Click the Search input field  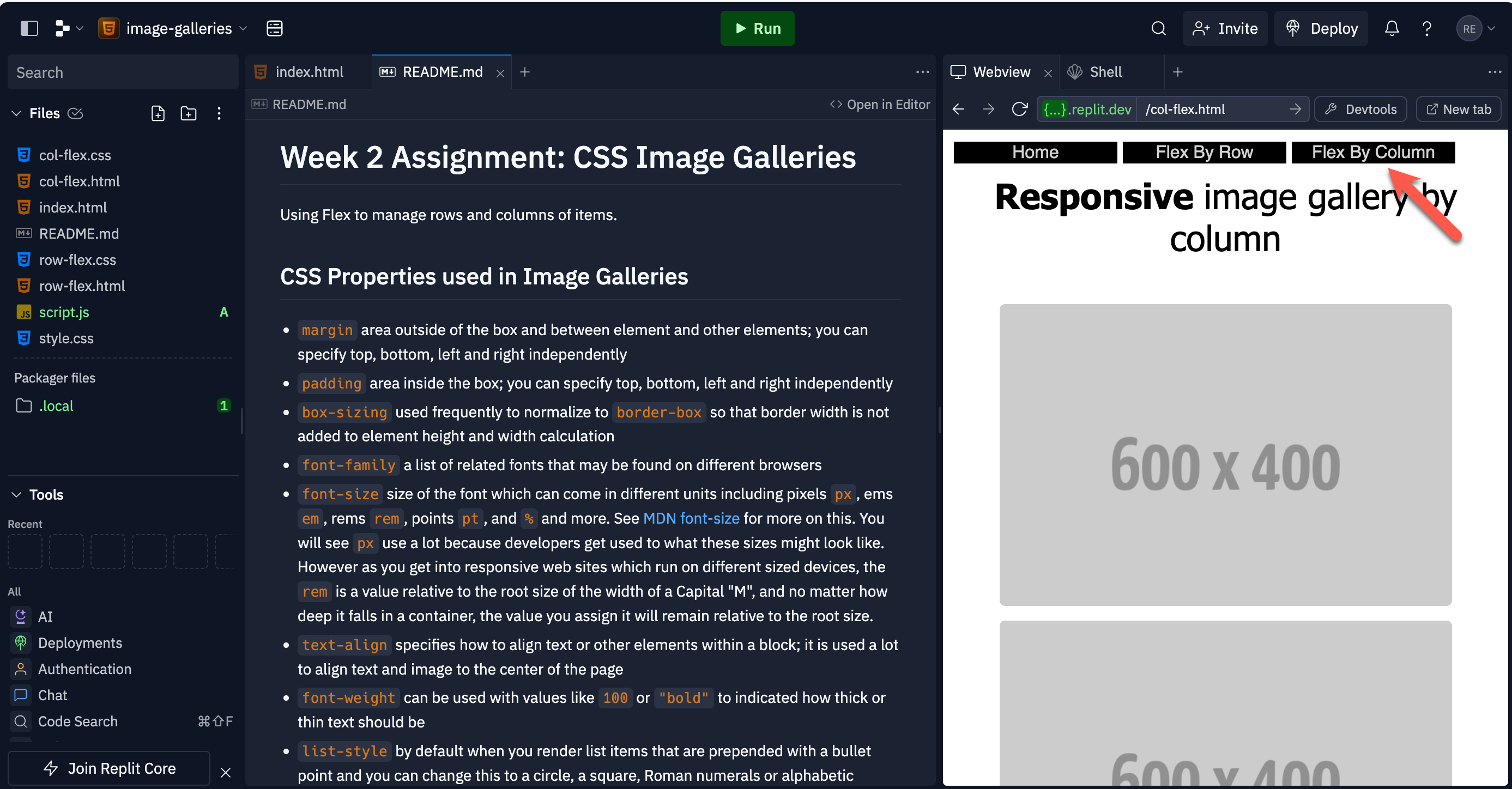(123, 72)
